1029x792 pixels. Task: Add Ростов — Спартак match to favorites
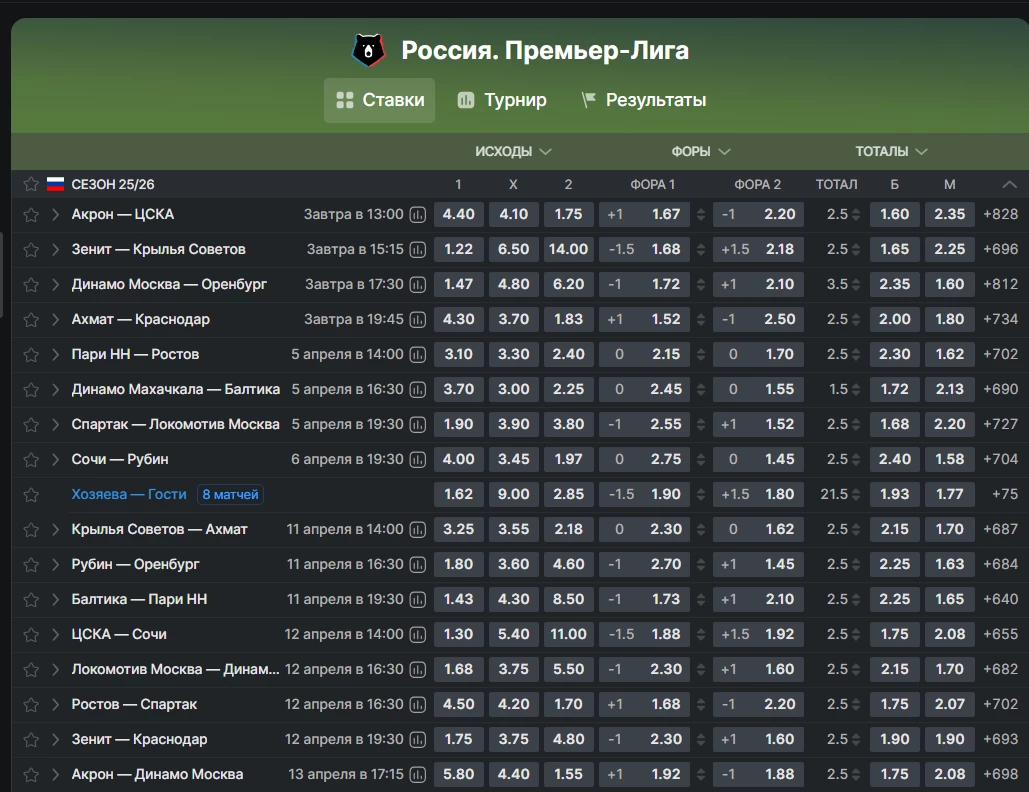31,704
